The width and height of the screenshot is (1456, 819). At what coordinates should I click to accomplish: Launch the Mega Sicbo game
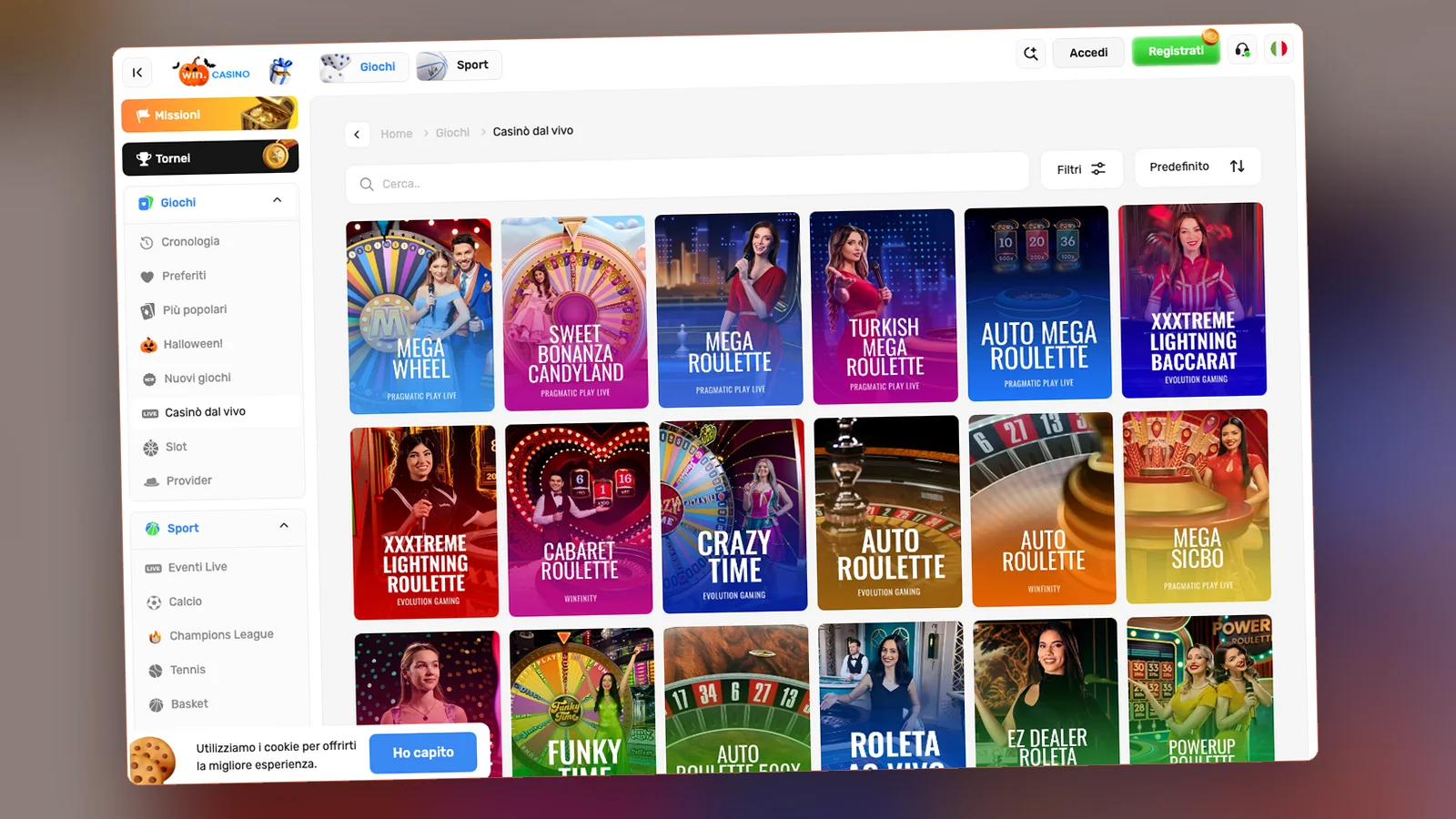tap(1197, 507)
